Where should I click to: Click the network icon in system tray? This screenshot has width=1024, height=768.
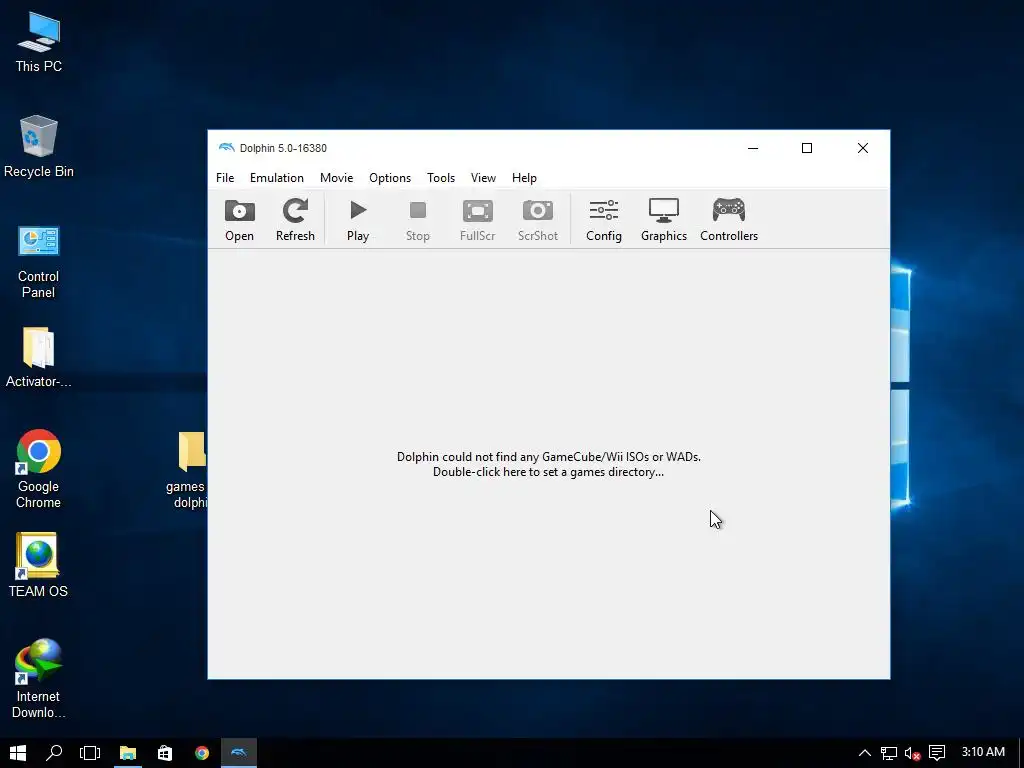pos(888,753)
